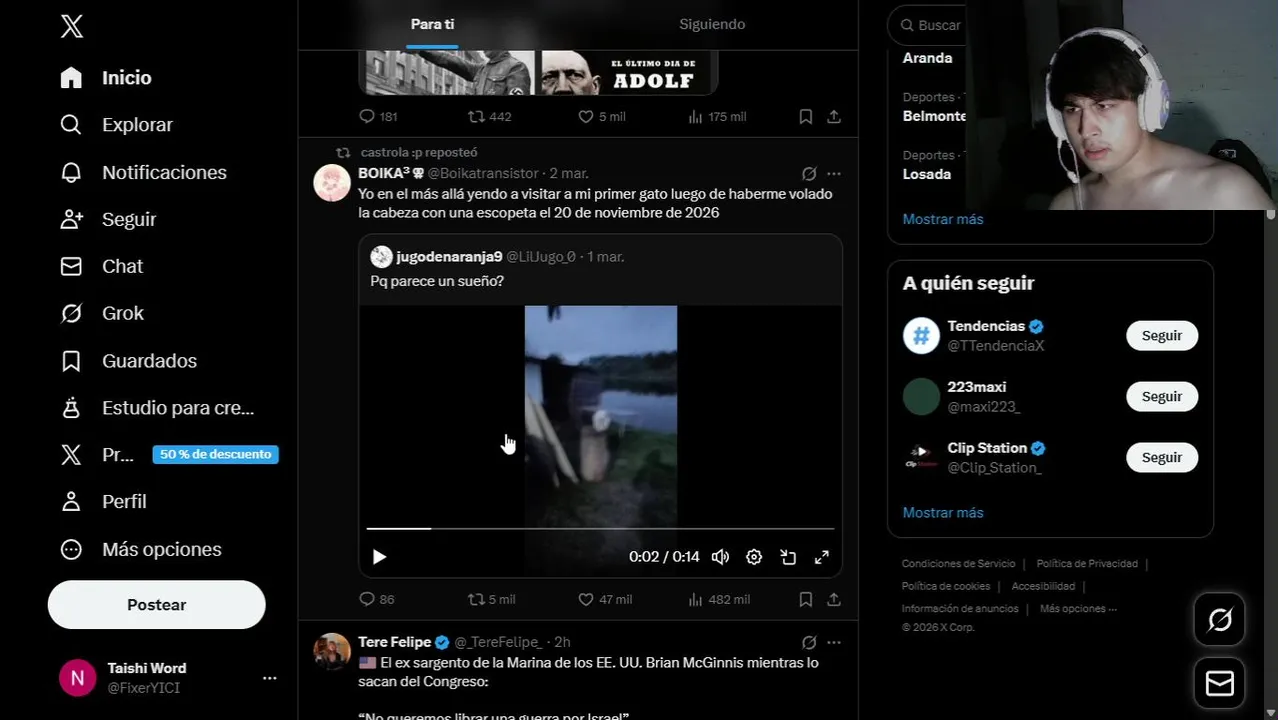Click the X logo in sidebar
Viewport: 1278px width, 720px height.
[71, 26]
